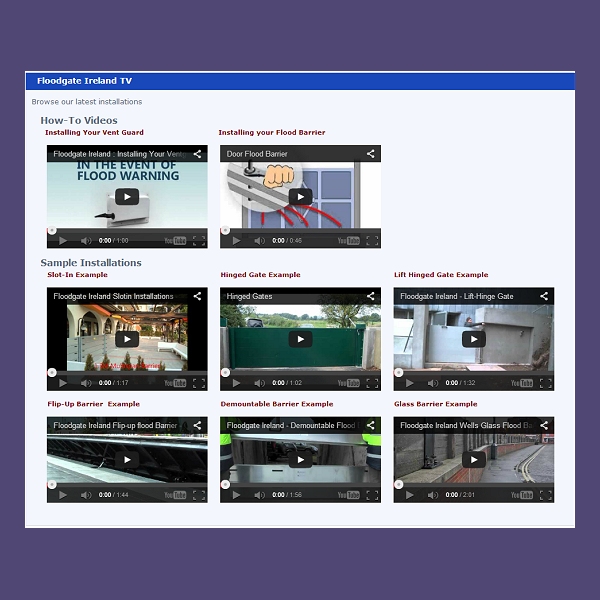The image size is (600, 600).
Task: Start Hinged Gates with center play button
Action: (x=300, y=339)
